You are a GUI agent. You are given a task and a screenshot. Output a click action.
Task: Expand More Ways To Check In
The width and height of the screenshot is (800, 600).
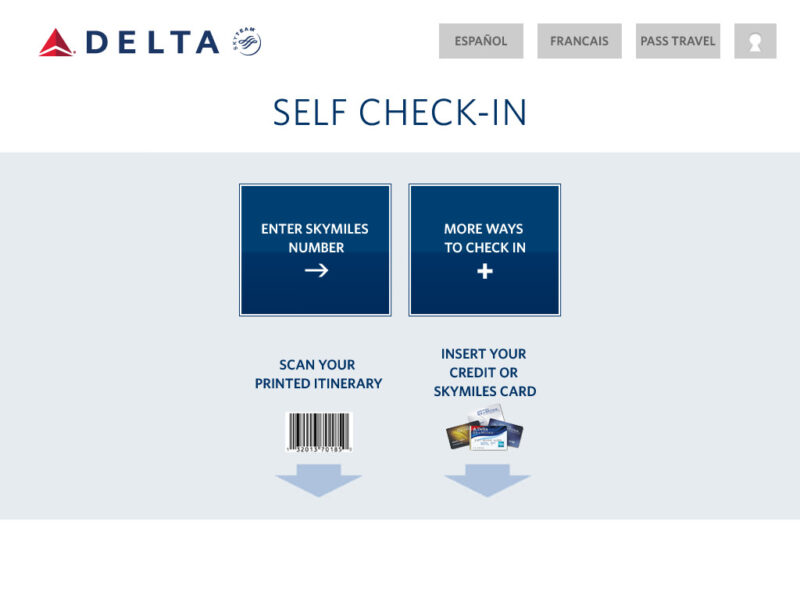pos(485,250)
